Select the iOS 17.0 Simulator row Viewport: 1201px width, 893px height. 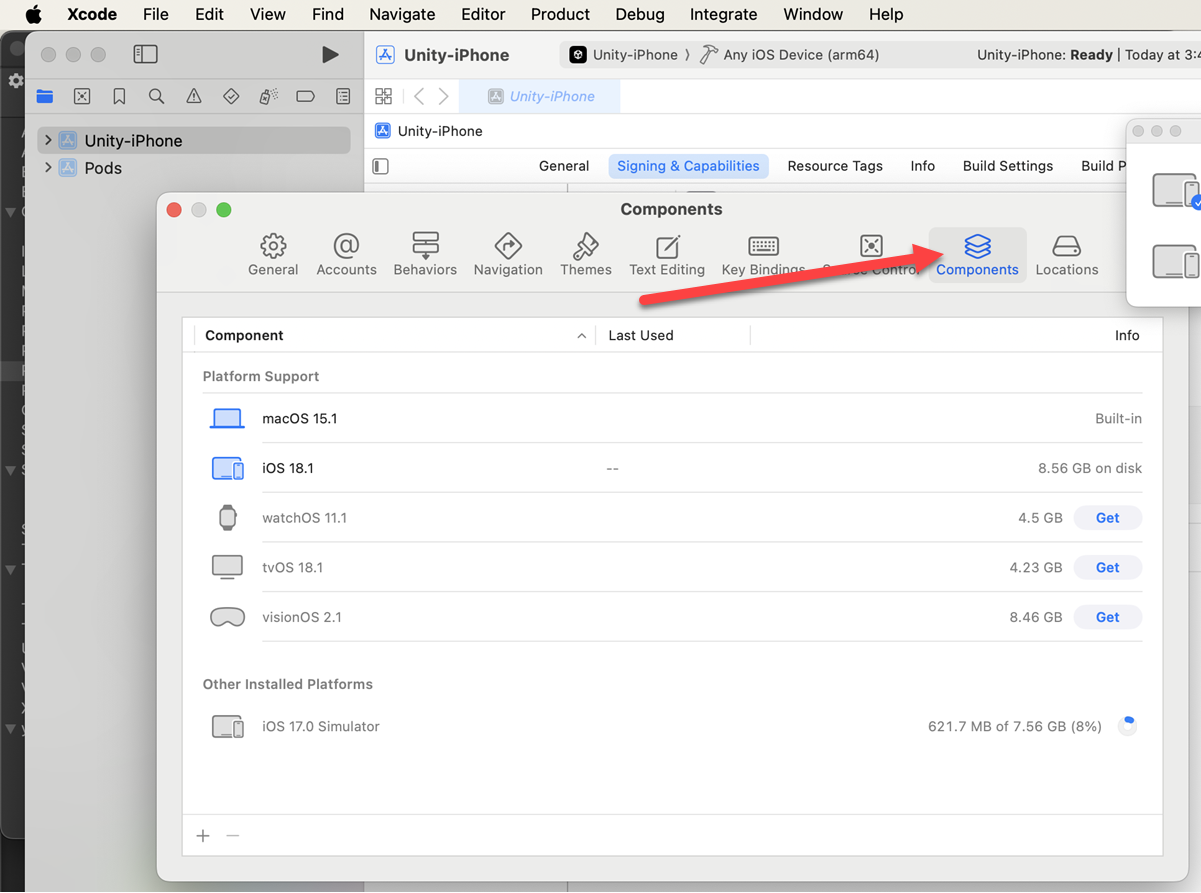point(672,726)
